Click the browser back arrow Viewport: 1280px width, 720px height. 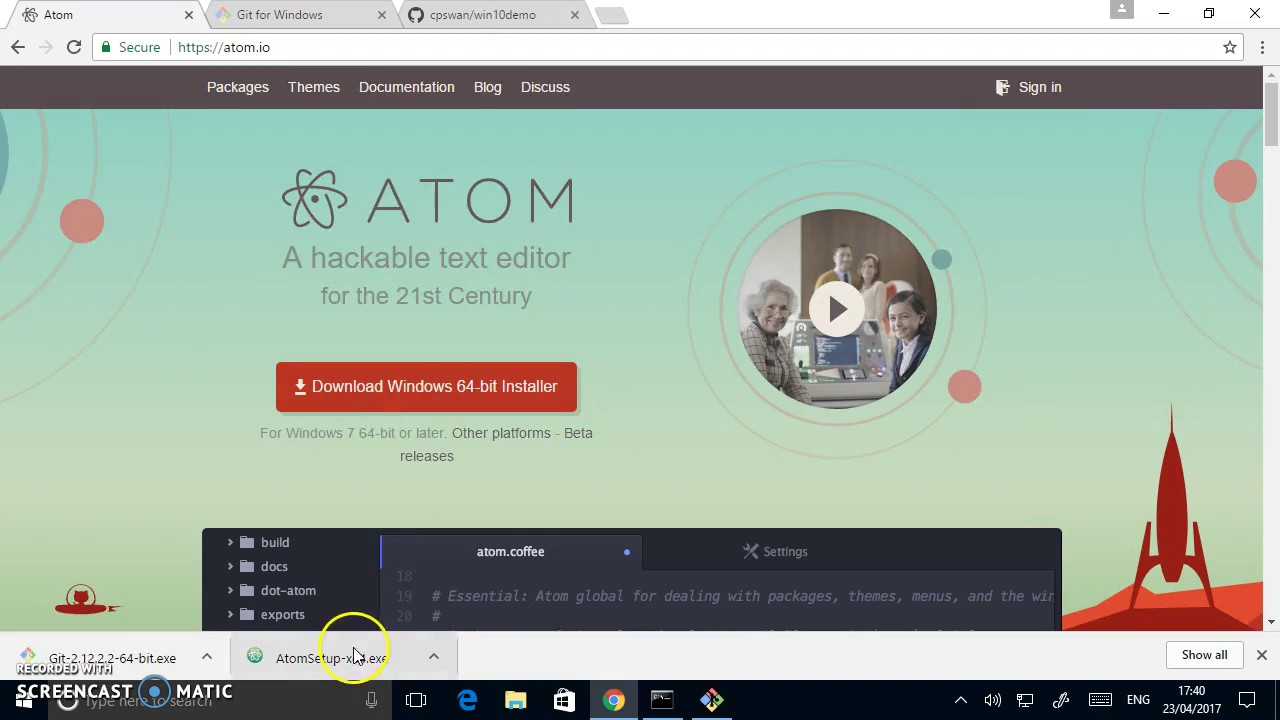[18, 47]
